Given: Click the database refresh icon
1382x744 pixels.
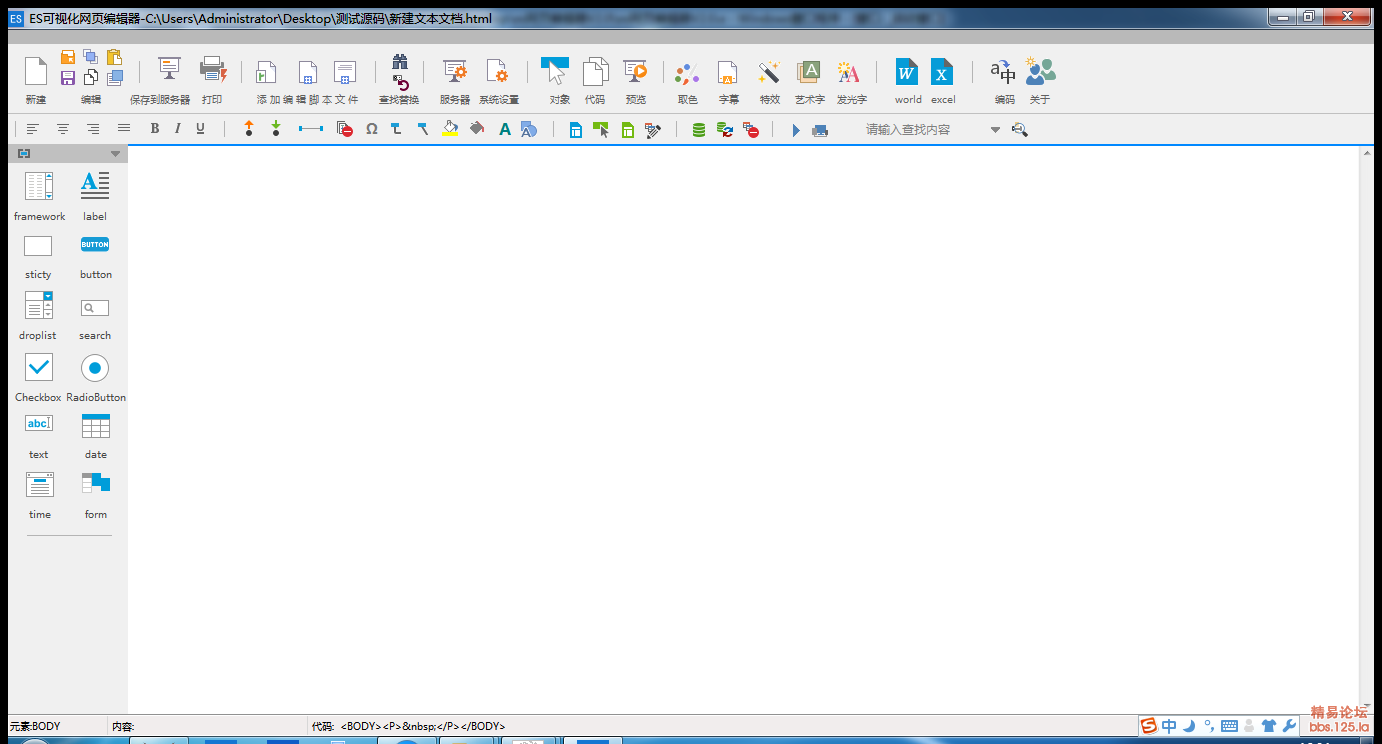Looking at the screenshot, I should click(x=726, y=130).
